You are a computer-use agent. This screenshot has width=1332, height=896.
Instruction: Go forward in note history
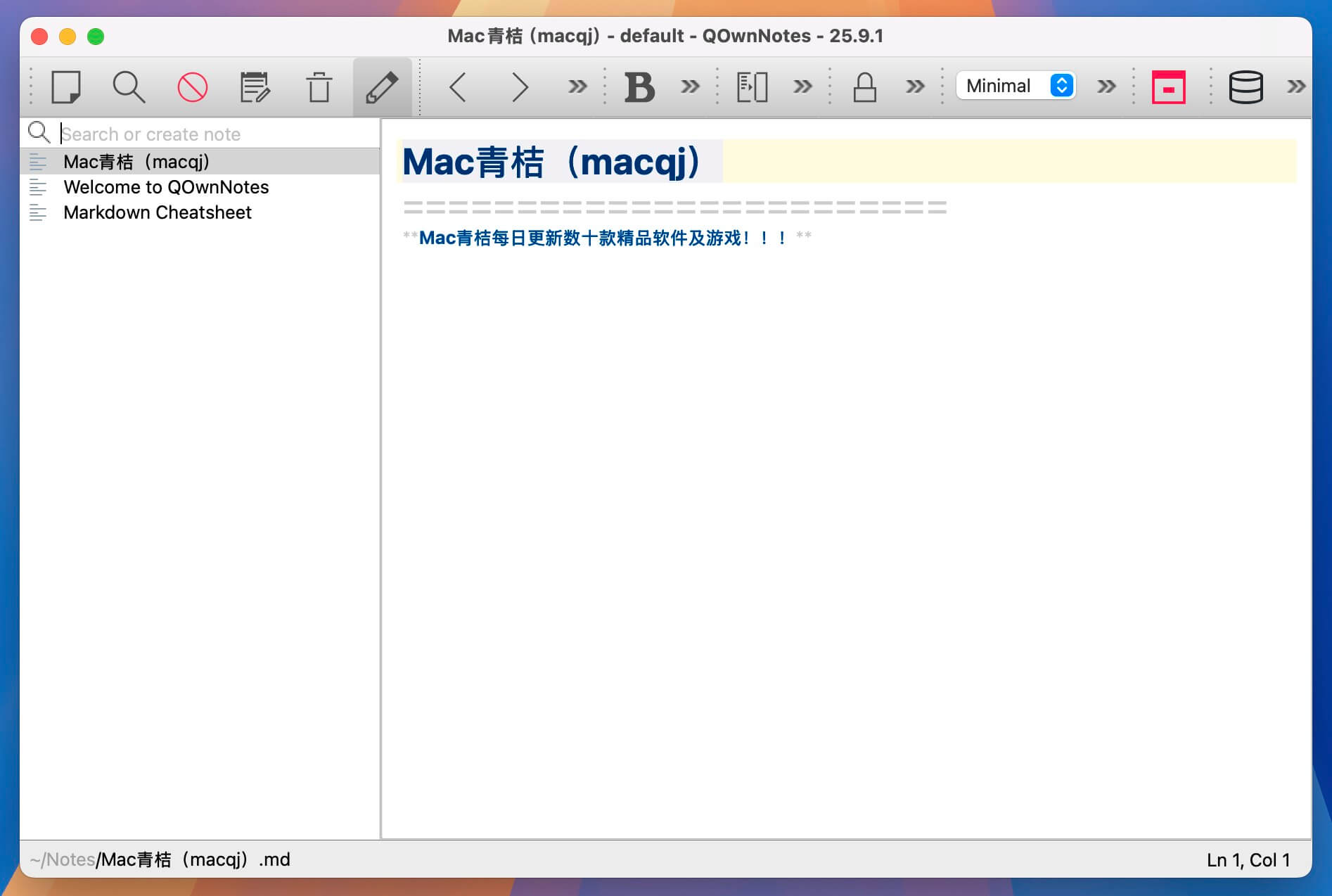point(519,87)
